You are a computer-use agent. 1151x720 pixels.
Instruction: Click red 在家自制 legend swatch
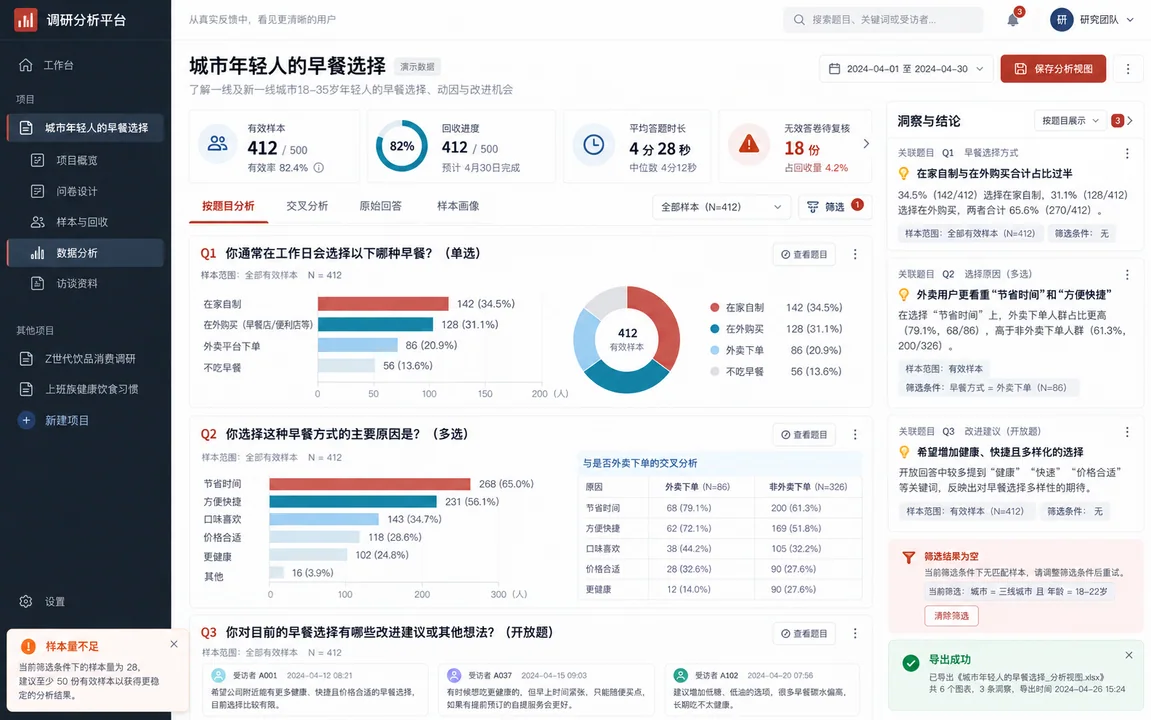pyautogui.click(x=715, y=308)
